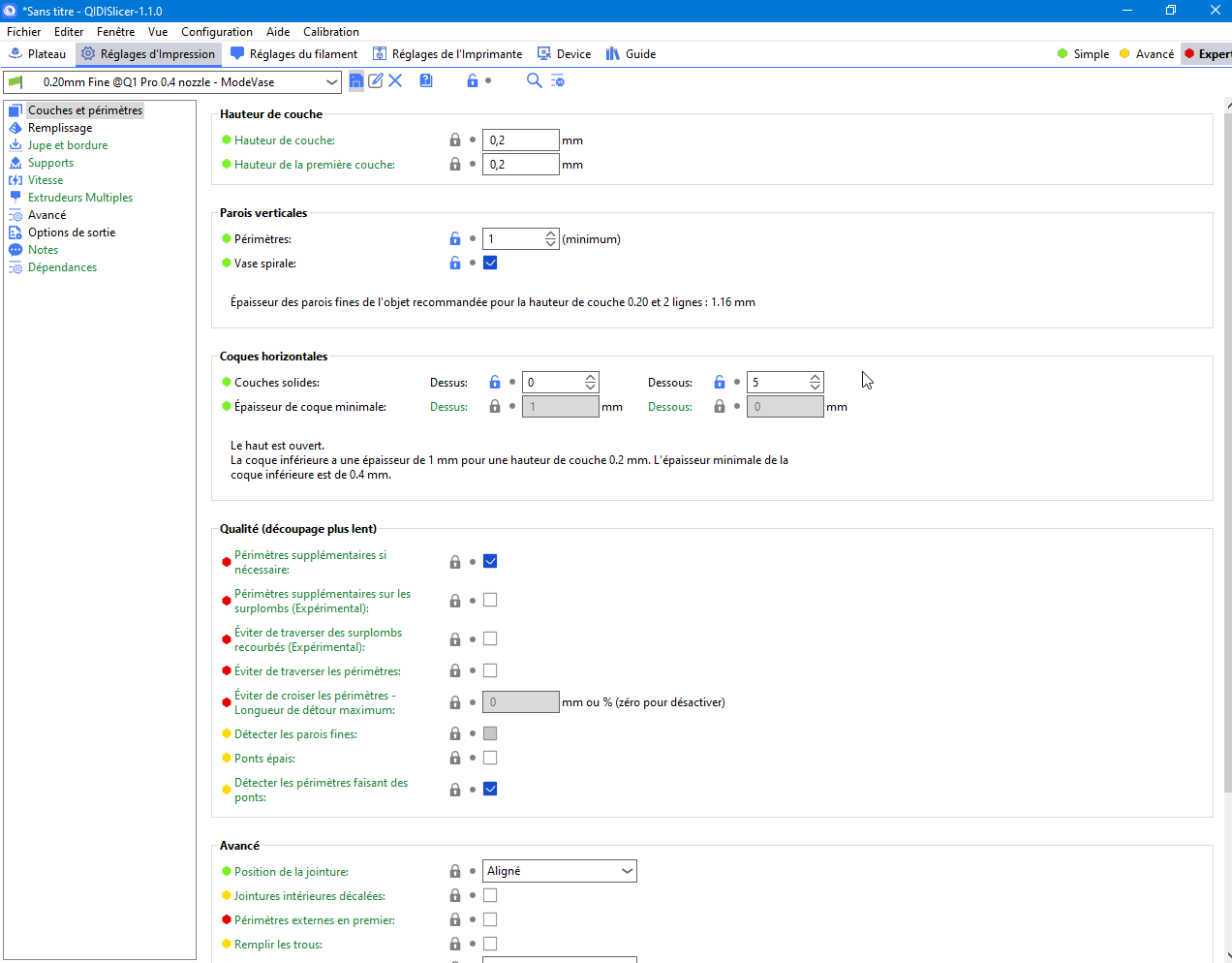This screenshot has height=963, width=1232.
Task: Click the toolbar unlocked padlock icon
Action: click(x=473, y=81)
